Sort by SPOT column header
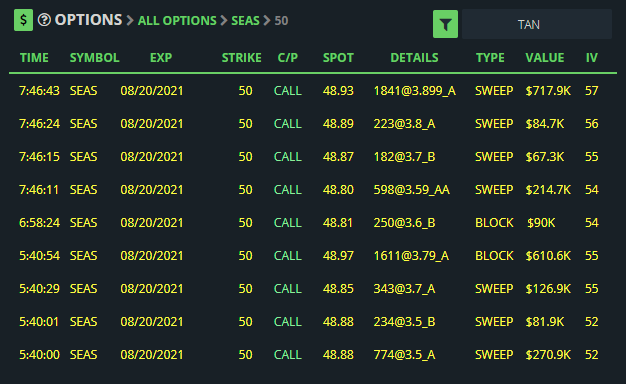This screenshot has height=384, width=626. pyautogui.click(x=338, y=58)
